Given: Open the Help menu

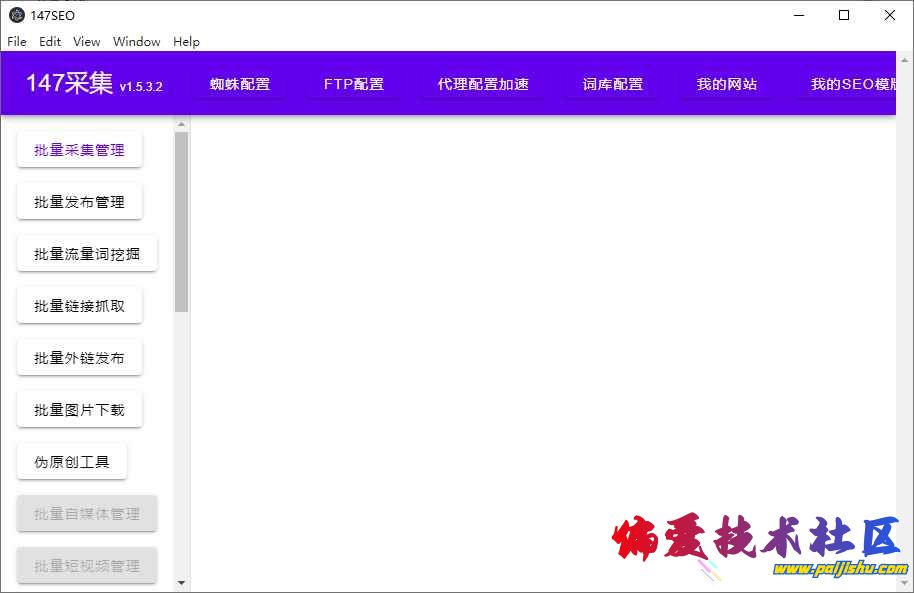Looking at the screenshot, I should point(186,41).
